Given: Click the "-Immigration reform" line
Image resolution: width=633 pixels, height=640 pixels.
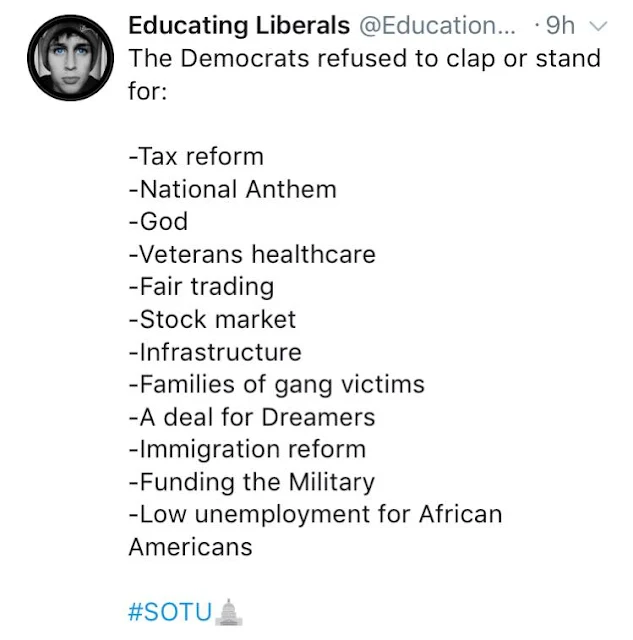Looking at the screenshot, I should 247,449.
